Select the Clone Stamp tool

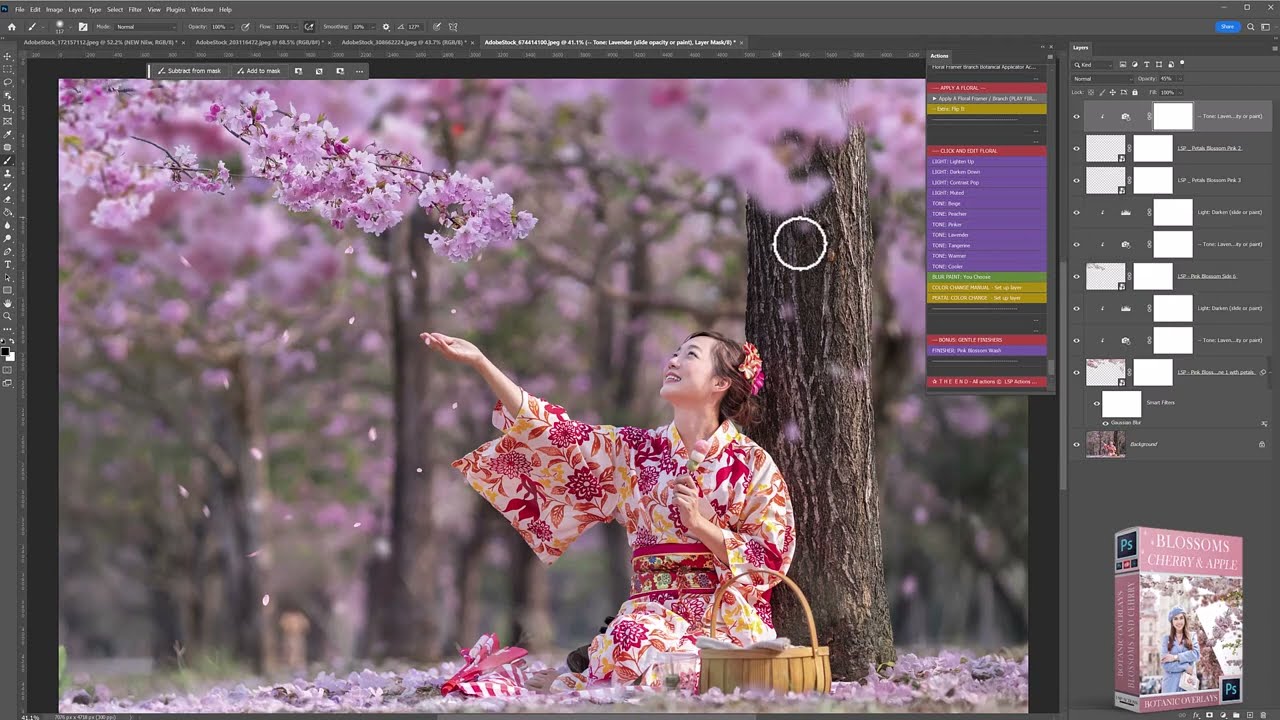(8, 173)
